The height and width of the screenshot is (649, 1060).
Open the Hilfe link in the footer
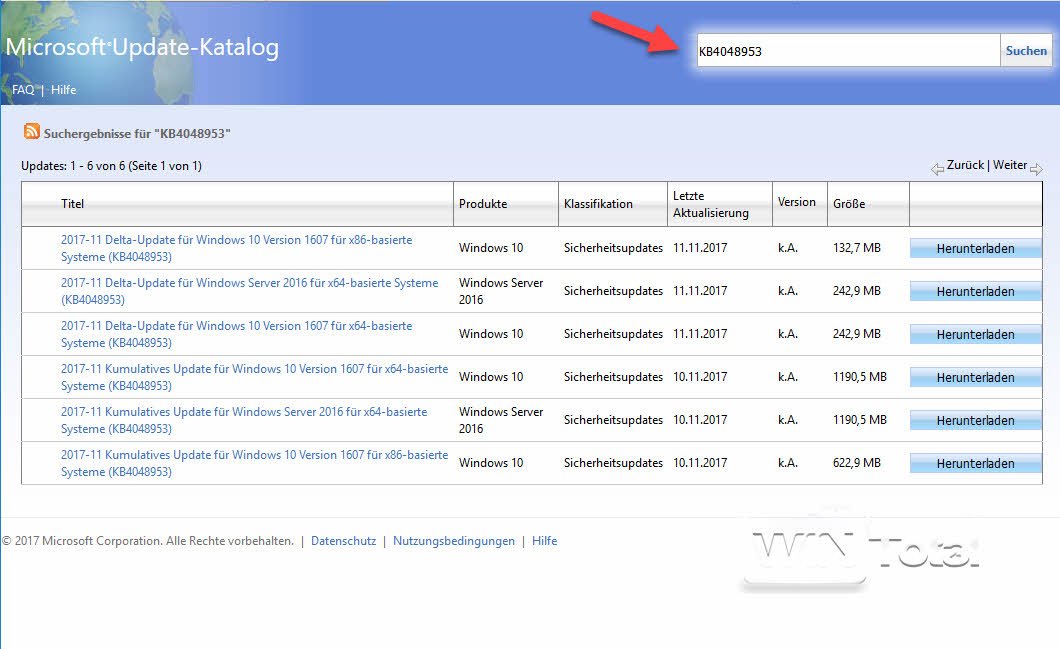(x=544, y=541)
